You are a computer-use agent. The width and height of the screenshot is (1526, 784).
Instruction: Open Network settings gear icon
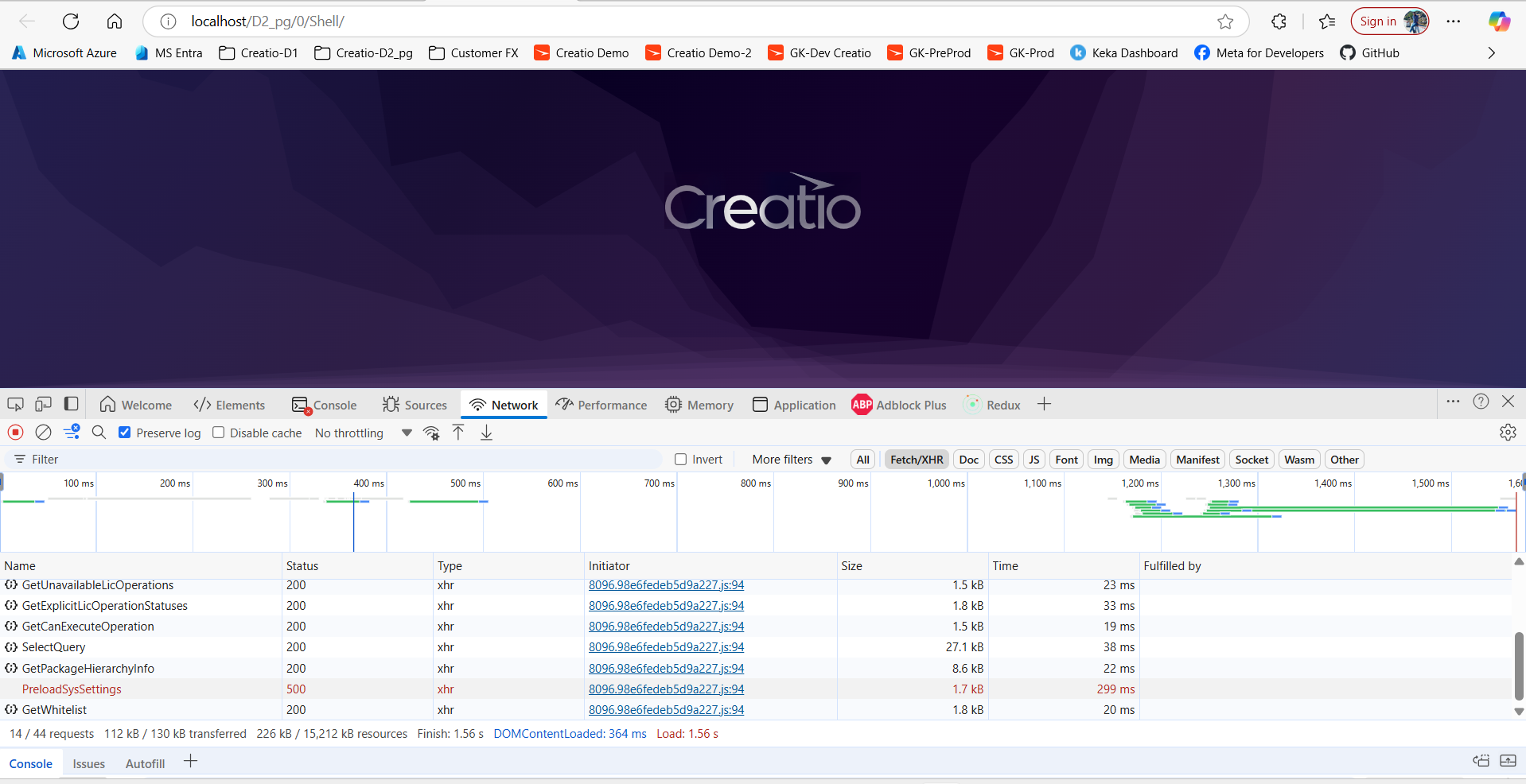point(1508,433)
